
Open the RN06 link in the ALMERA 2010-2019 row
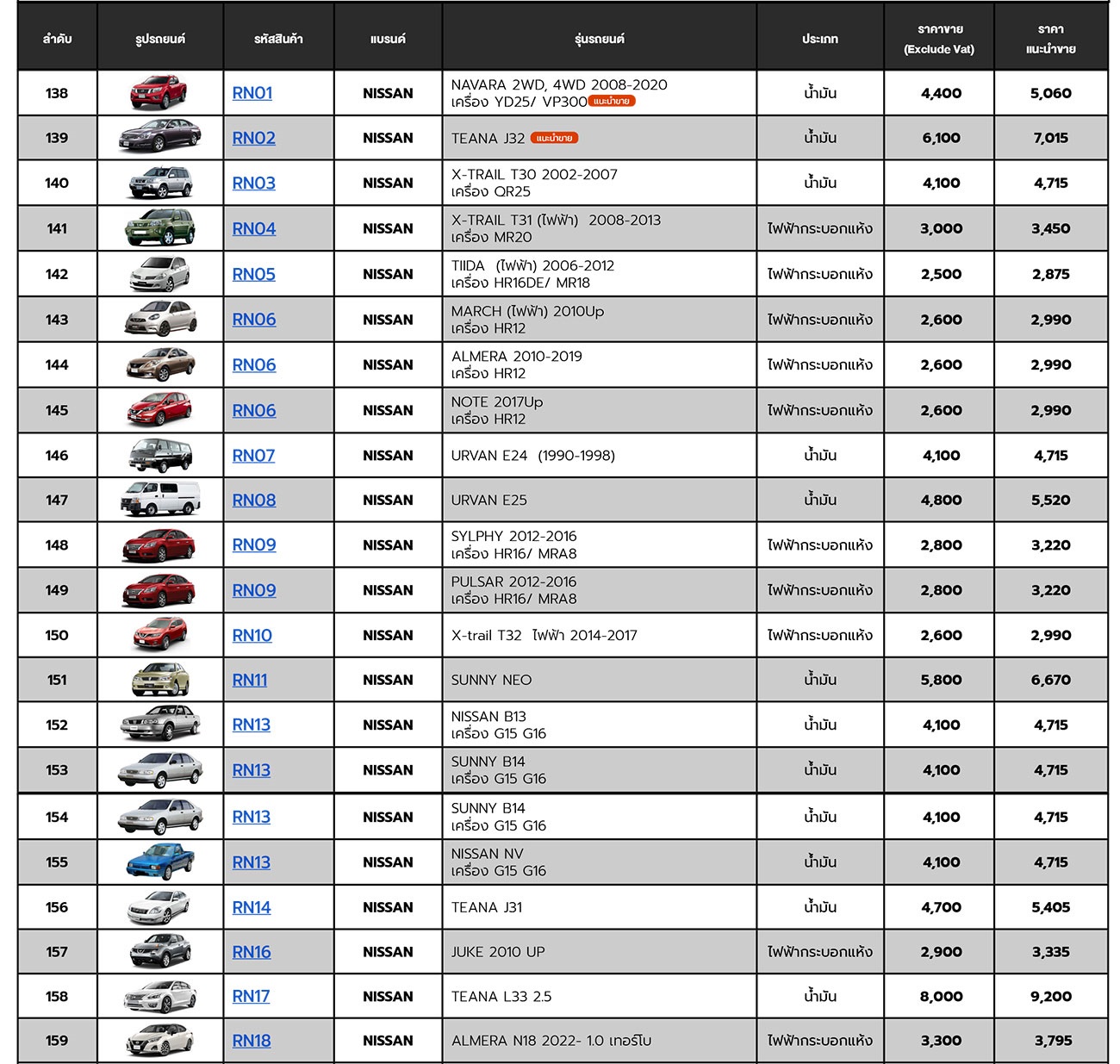pyautogui.click(x=254, y=364)
